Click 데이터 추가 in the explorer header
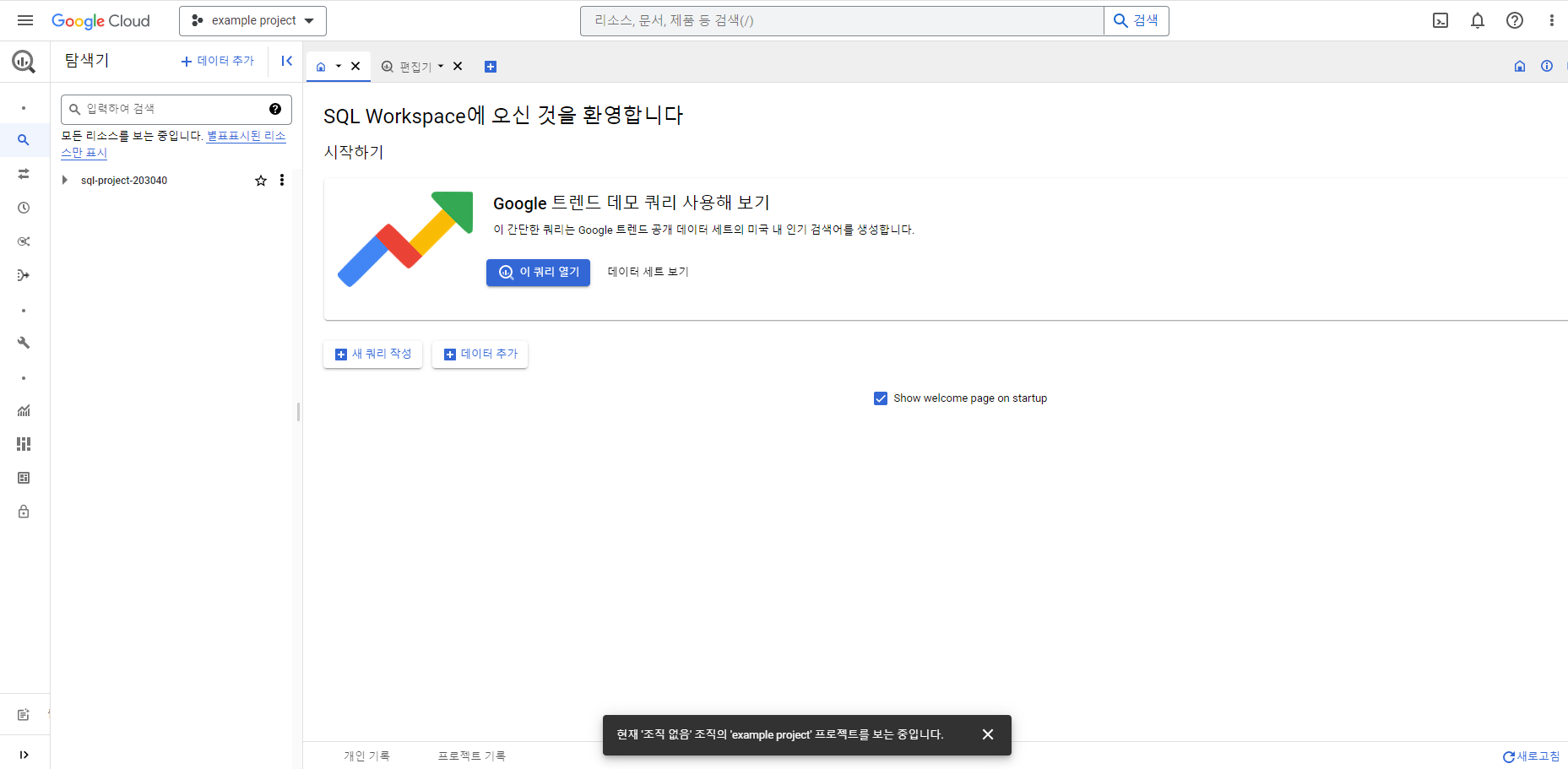1568x769 pixels. pos(217,61)
